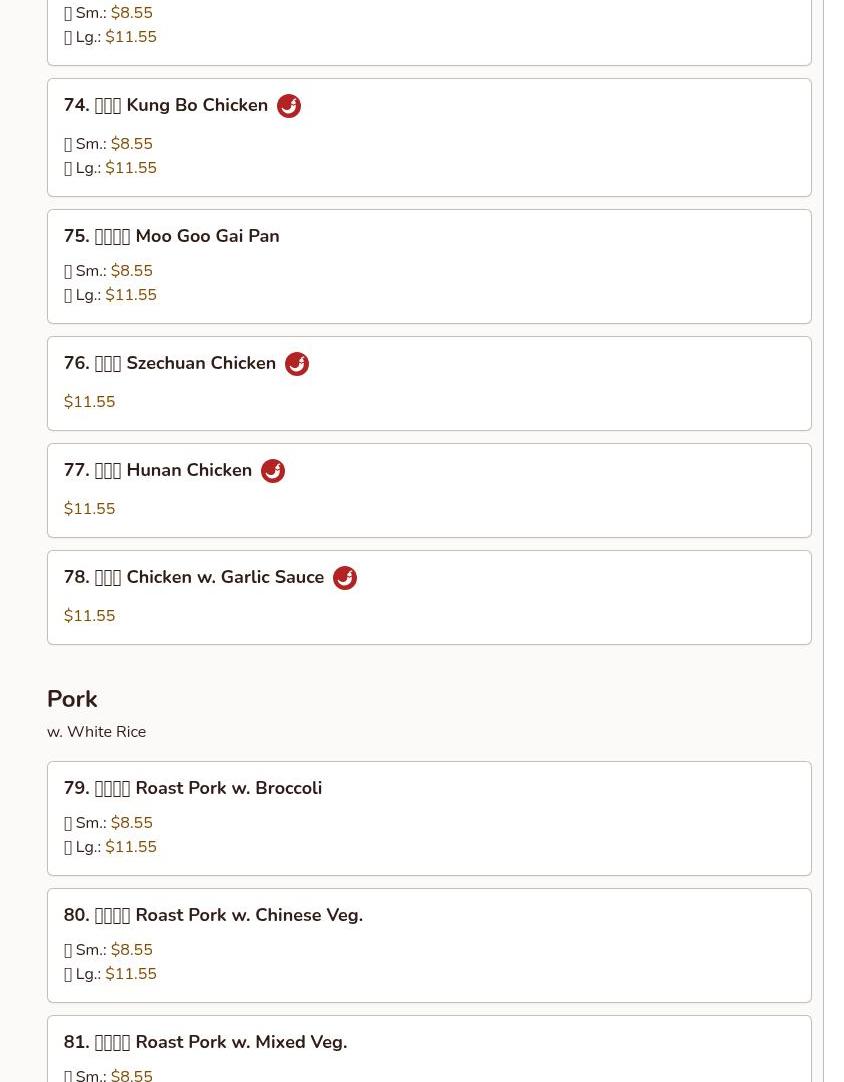Click Moo Goo Gai Pan large $11.55 price
The height and width of the screenshot is (1082, 844).
(131, 295)
